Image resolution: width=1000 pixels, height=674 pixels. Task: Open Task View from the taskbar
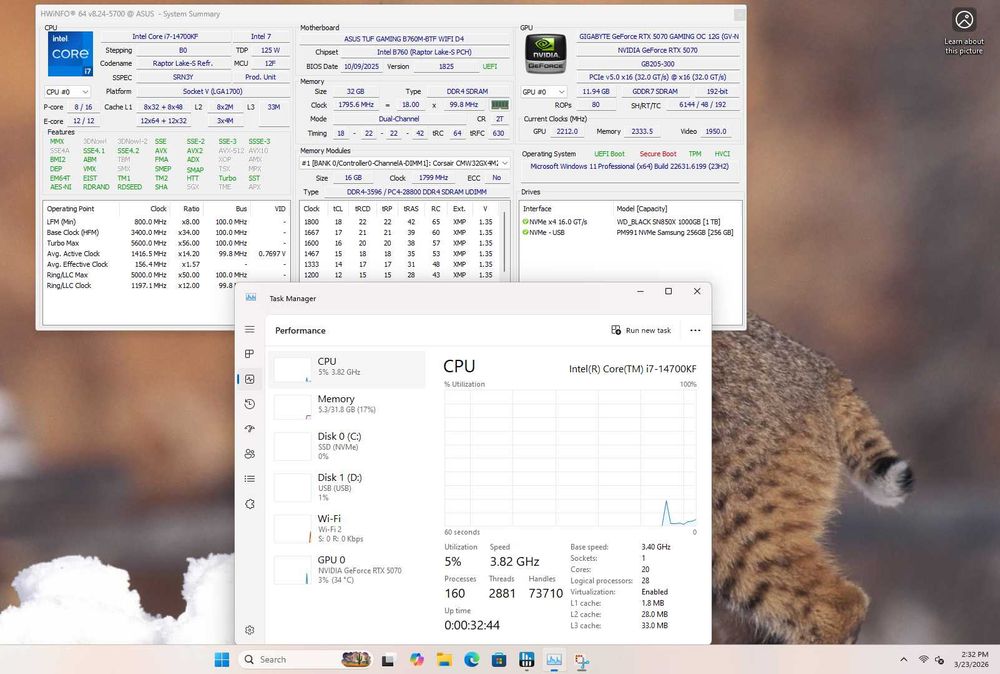click(x=387, y=660)
